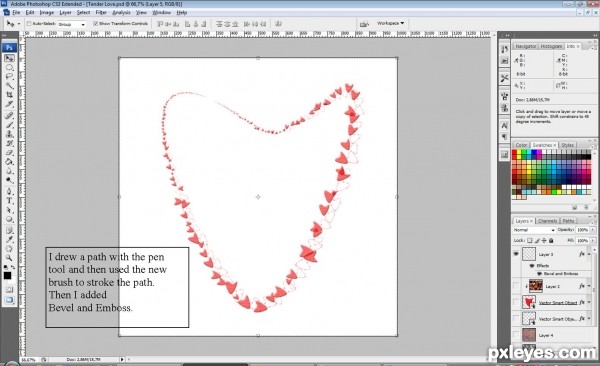Toggle Effects visibility eye under Layer 3
Screen dimensions: 600x366
click(532, 265)
